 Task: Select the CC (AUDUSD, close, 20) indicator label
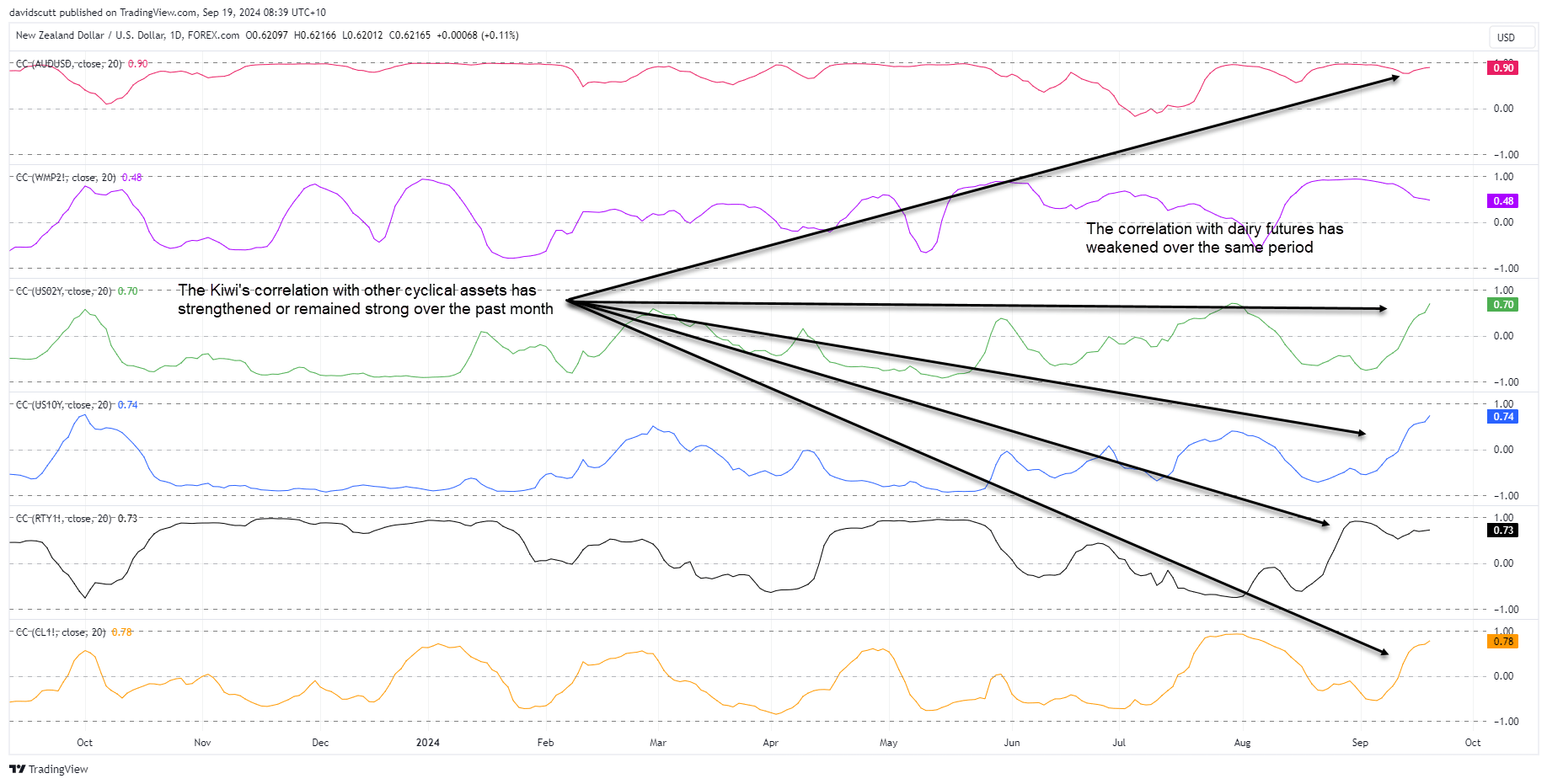(x=69, y=64)
